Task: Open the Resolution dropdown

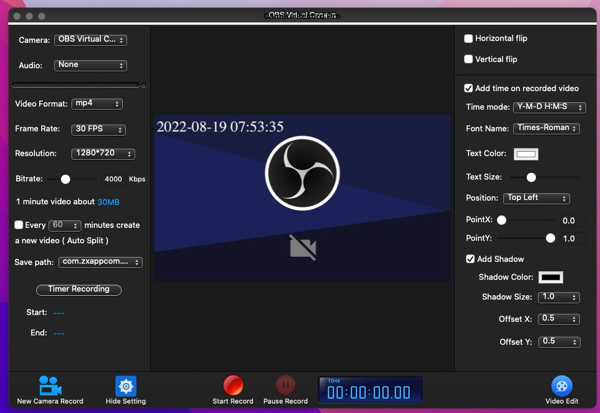Action: 103,153
